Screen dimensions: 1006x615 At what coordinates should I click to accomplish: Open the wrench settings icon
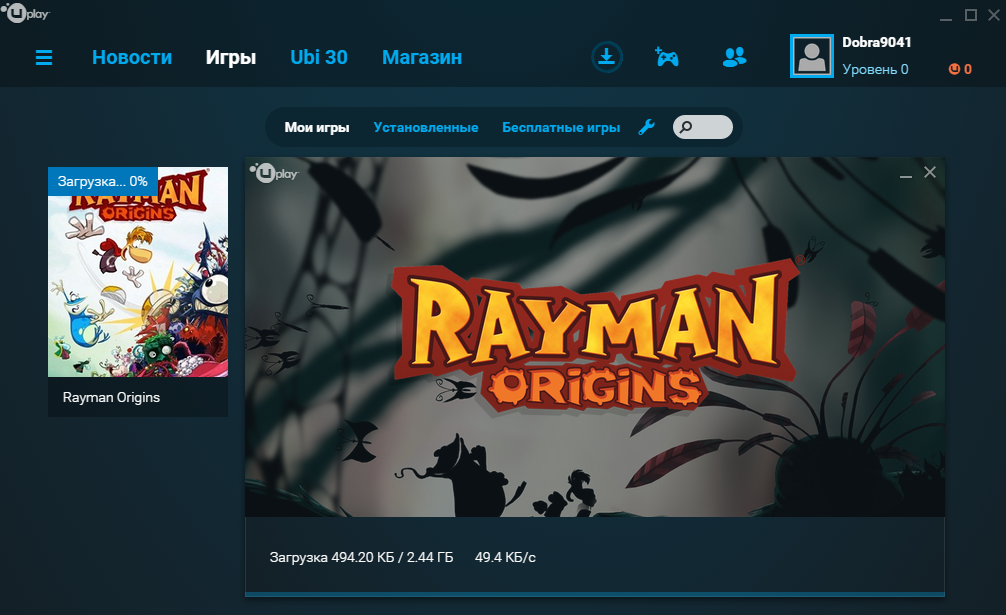[646, 127]
